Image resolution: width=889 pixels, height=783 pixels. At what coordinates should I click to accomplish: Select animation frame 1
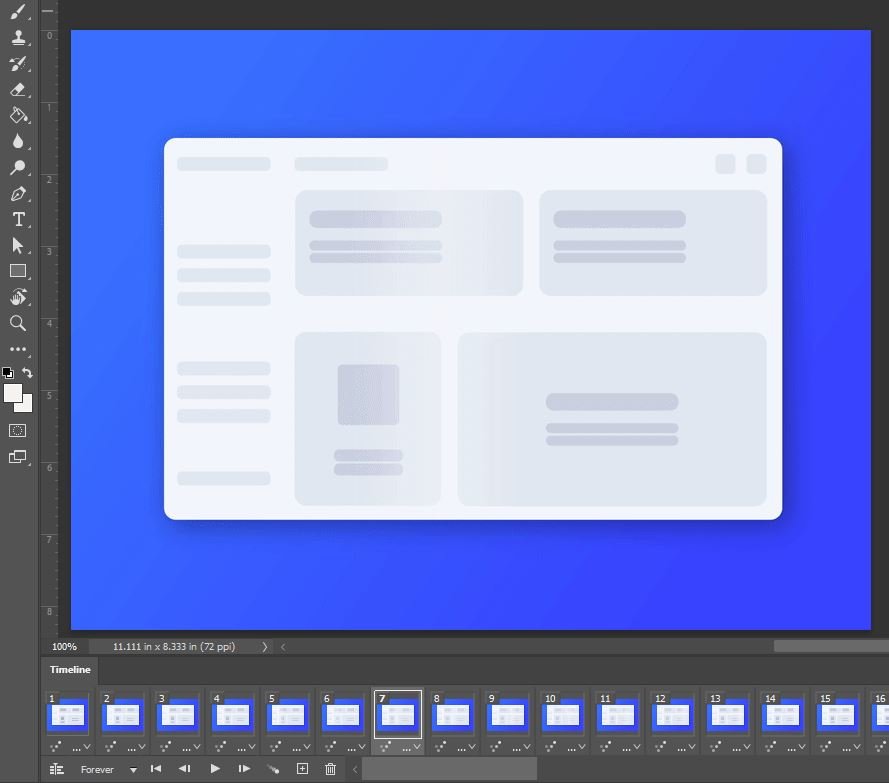tap(68, 714)
